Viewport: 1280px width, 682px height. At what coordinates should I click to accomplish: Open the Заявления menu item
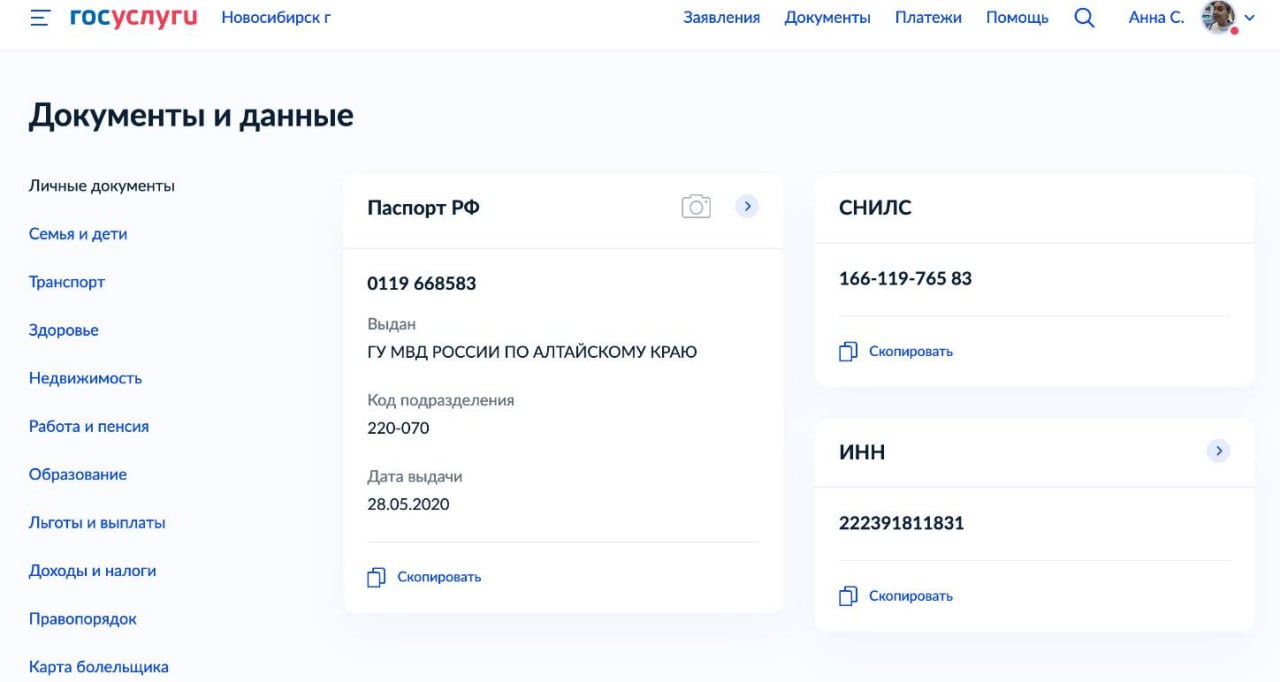pyautogui.click(x=721, y=17)
